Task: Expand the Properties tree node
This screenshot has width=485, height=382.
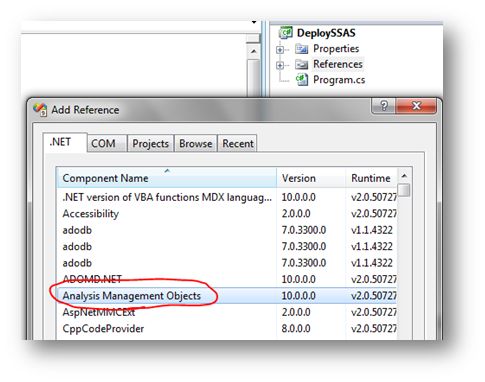Action: (x=280, y=50)
